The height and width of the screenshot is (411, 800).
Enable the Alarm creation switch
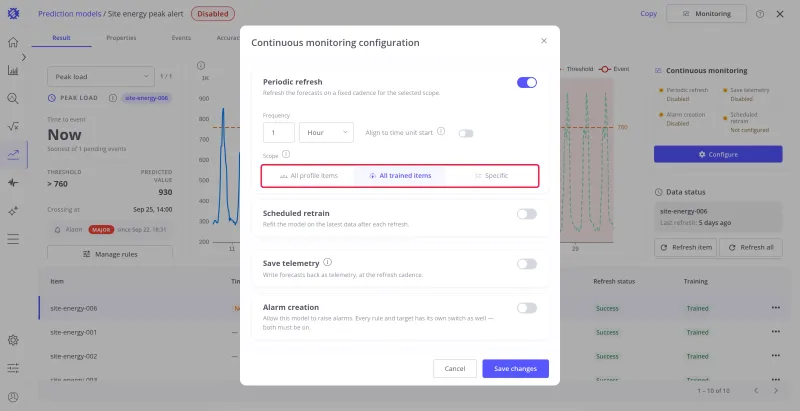click(527, 308)
